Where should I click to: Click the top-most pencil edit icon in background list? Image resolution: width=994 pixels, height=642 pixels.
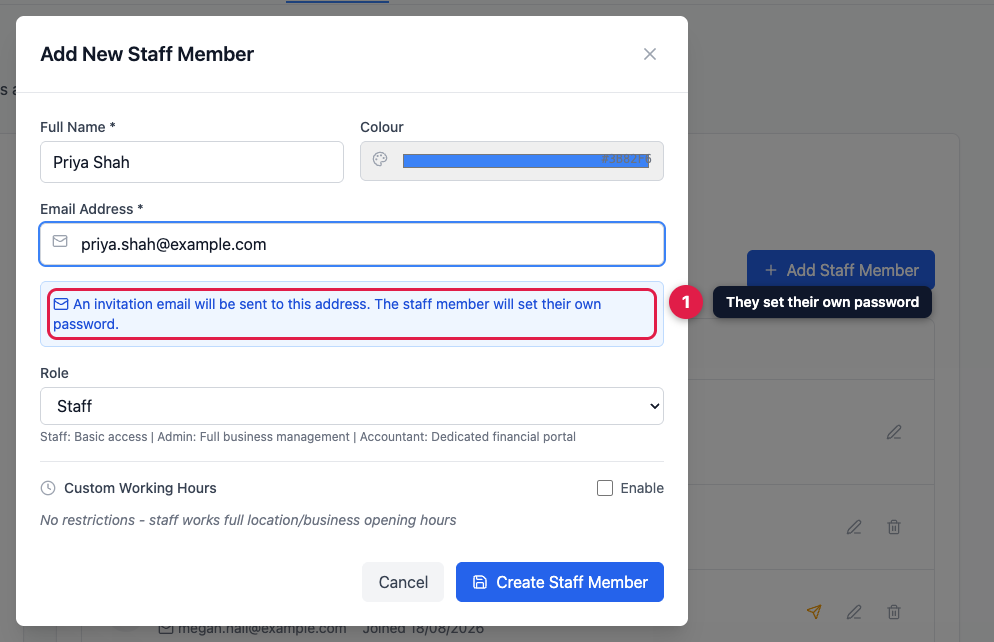coord(894,432)
